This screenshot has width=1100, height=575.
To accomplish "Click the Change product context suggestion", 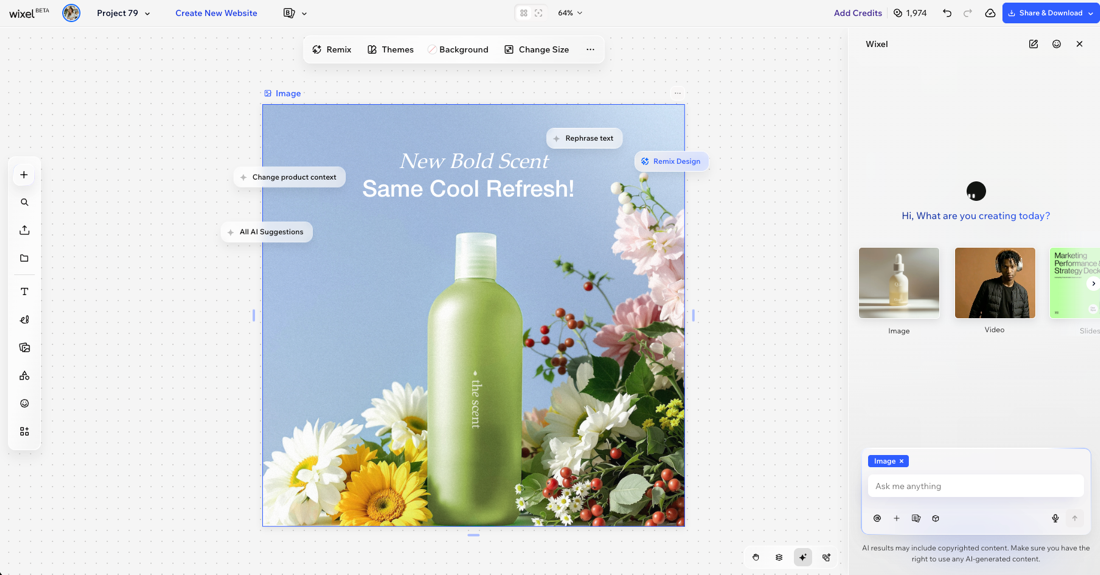I will click(x=289, y=177).
